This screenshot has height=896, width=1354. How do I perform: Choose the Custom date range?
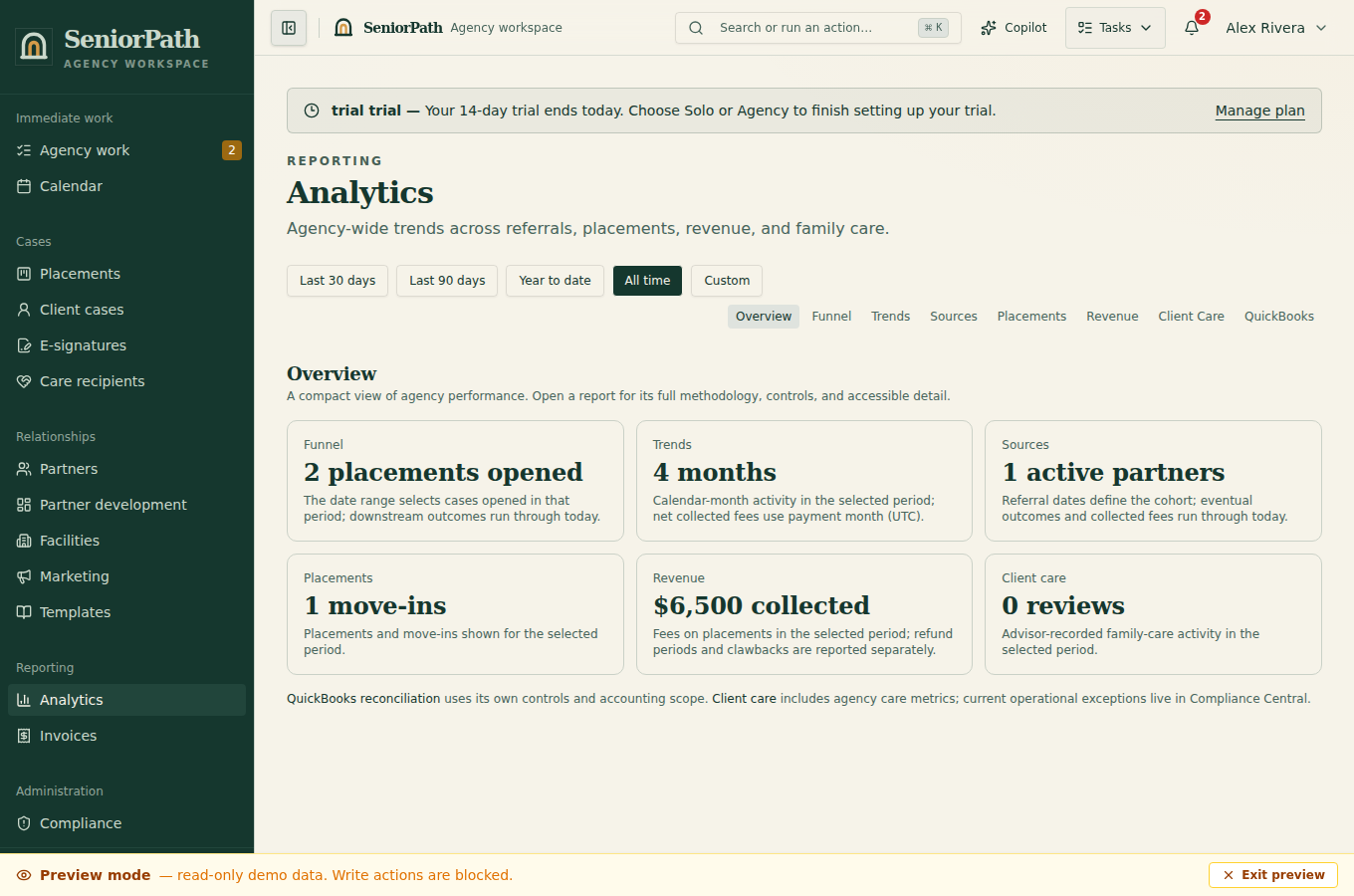[727, 281]
